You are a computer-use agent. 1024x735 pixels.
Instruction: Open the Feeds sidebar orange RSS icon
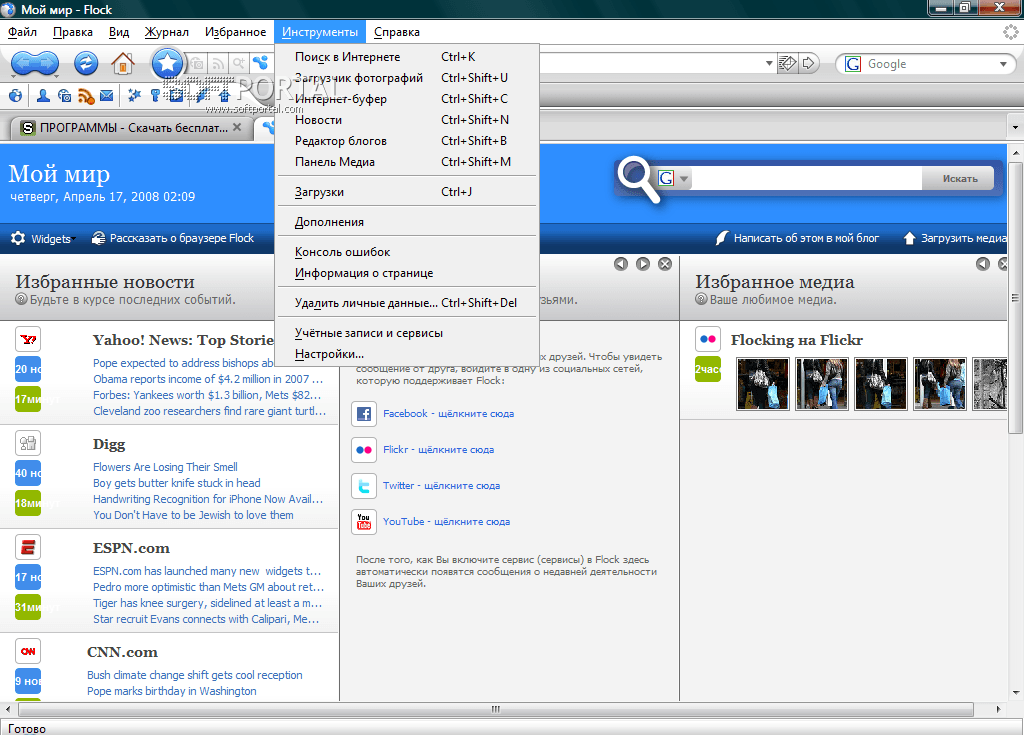click(86, 96)
